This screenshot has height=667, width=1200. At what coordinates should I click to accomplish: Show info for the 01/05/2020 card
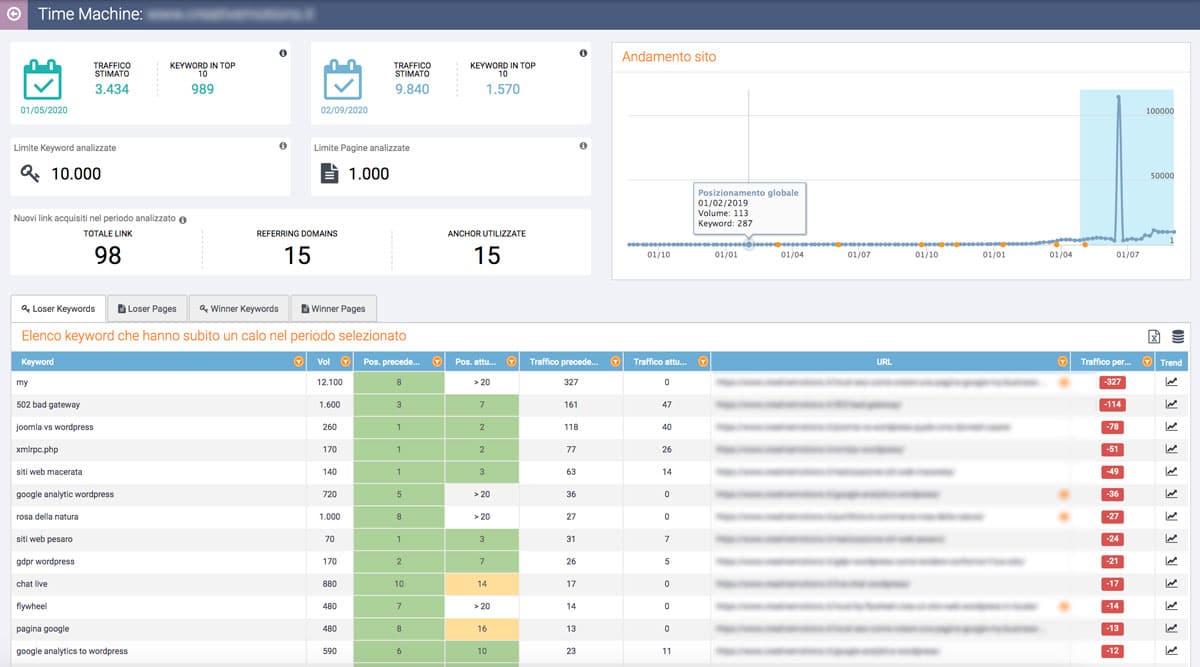283,53
